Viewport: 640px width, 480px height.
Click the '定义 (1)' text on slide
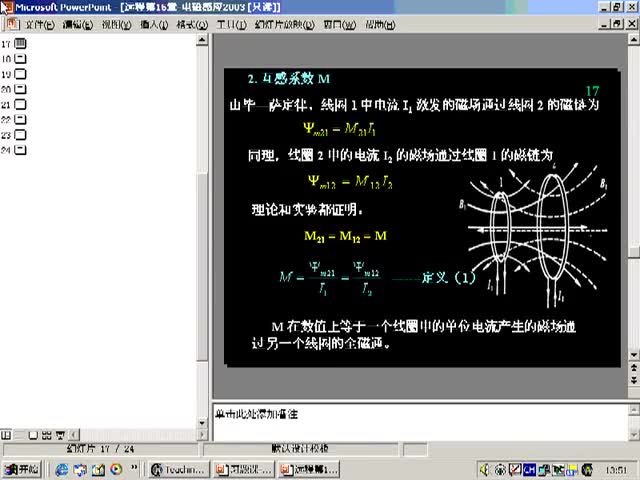click(448, 278)
